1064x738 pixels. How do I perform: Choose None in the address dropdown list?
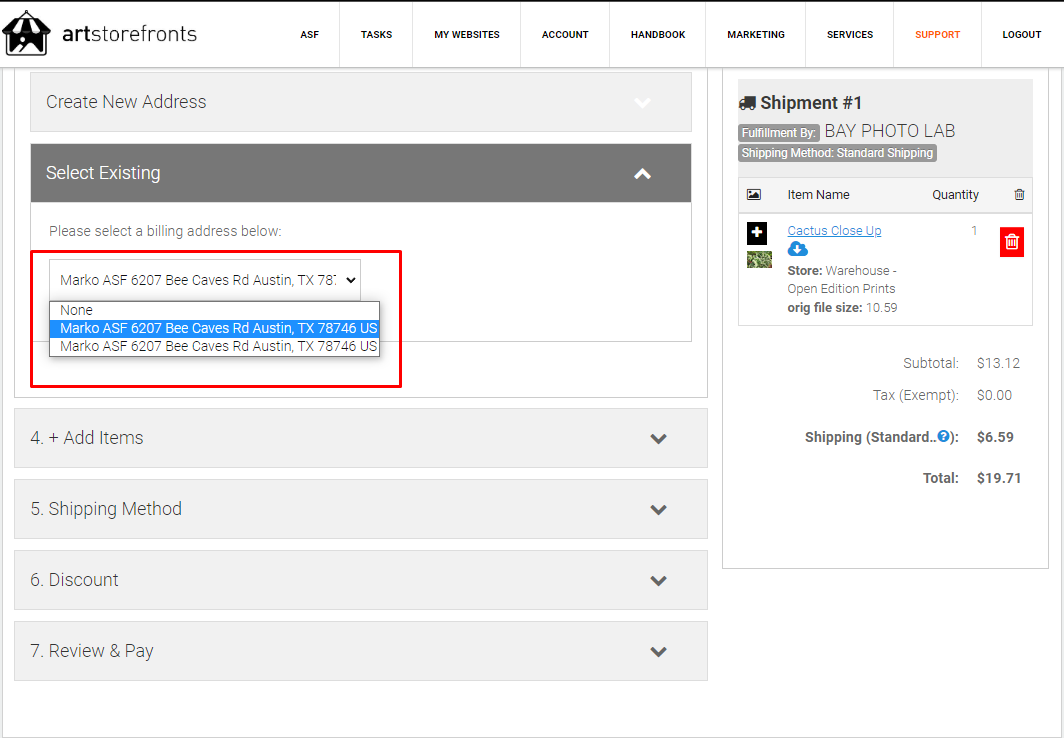[x=214, y=310]
